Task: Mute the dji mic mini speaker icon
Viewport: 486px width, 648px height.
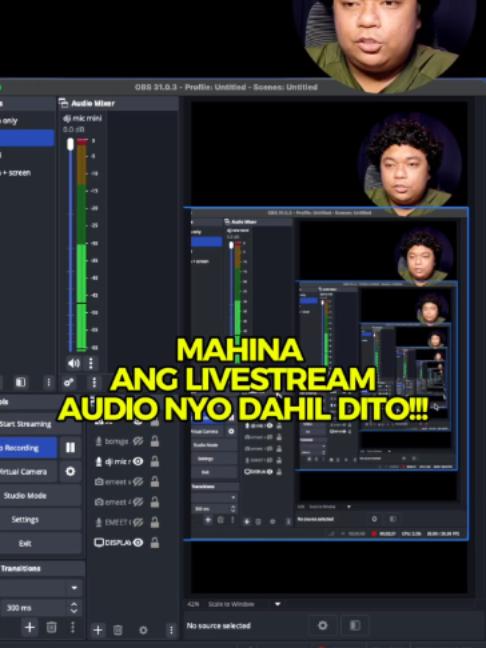Action: point(74,363)
